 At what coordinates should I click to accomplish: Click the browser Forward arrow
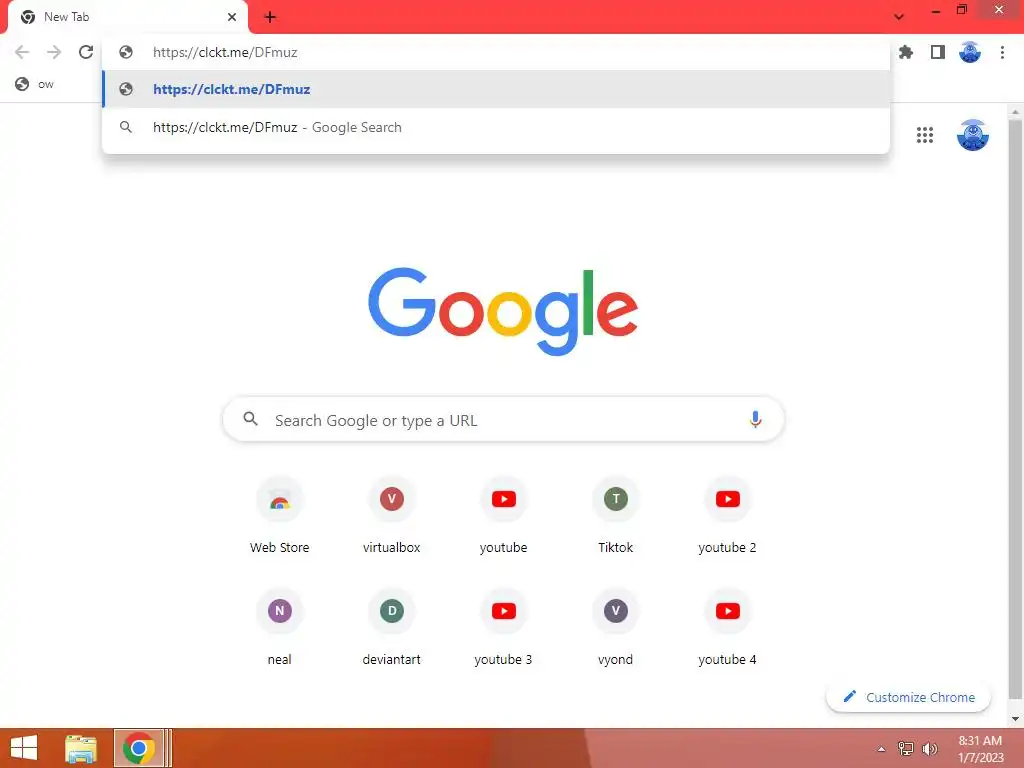[x=54, y=52]
